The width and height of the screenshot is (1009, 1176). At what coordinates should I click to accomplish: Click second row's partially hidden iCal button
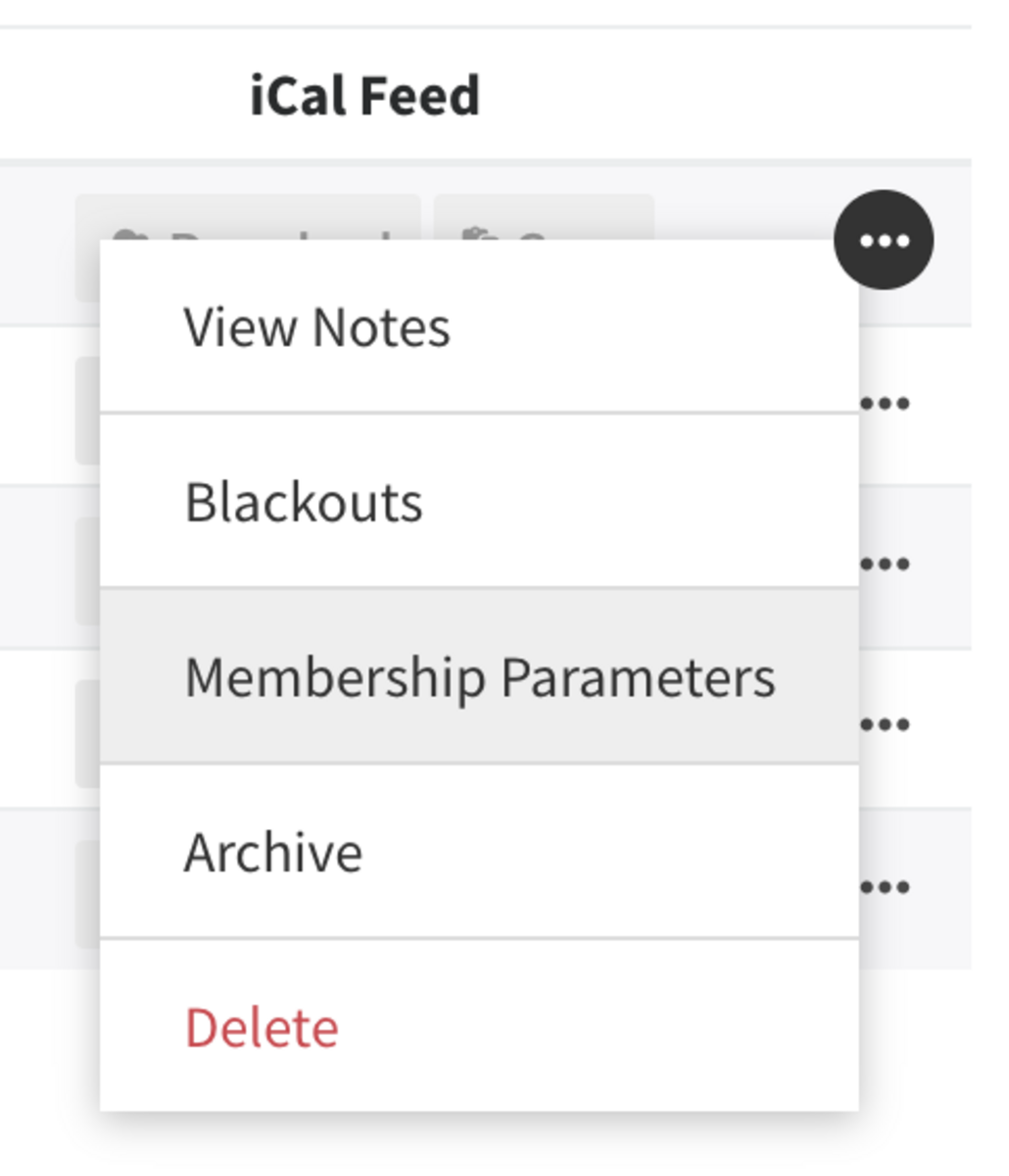click(x=88, y=410)
